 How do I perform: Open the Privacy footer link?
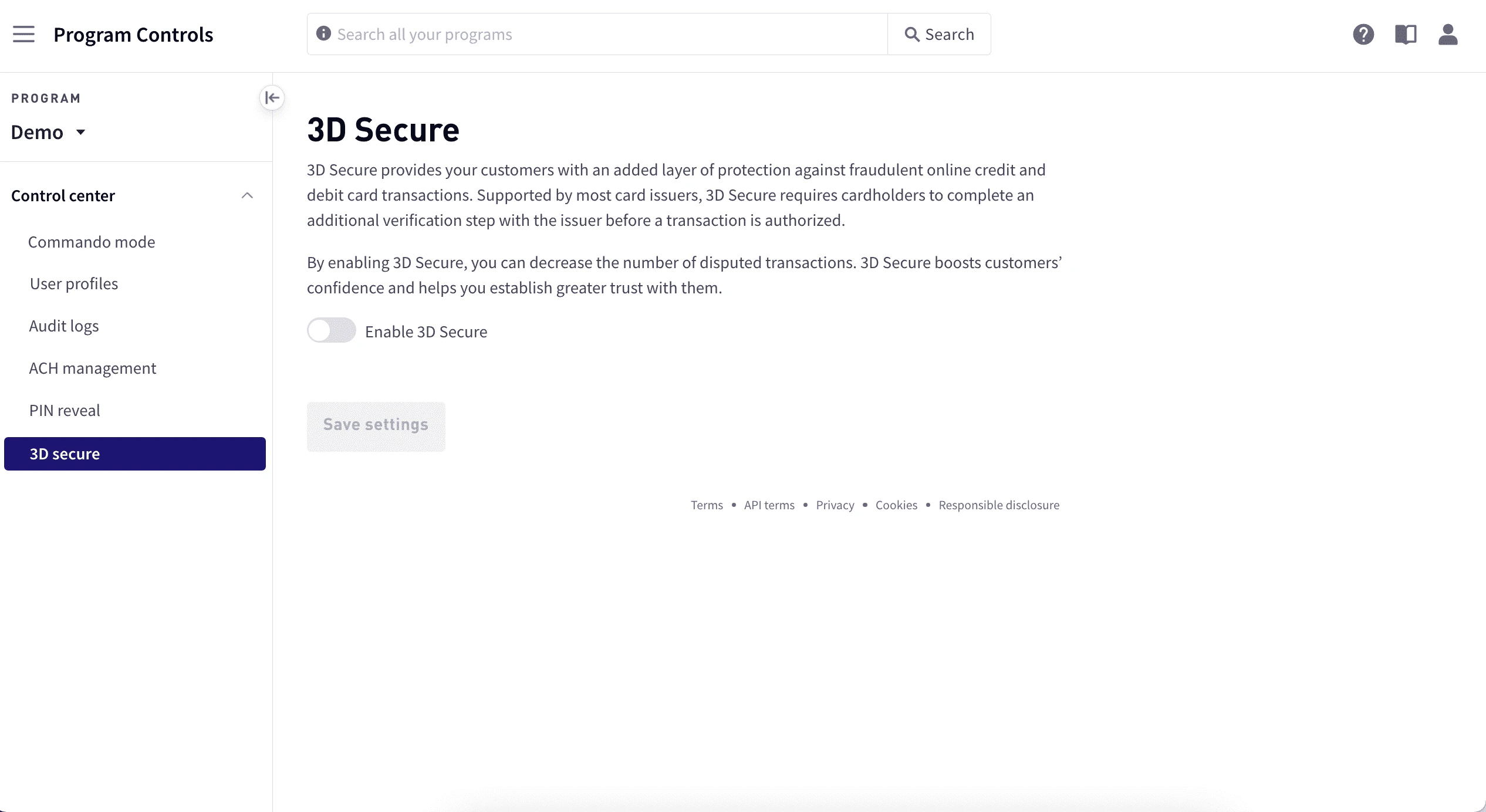coord(835,505)
